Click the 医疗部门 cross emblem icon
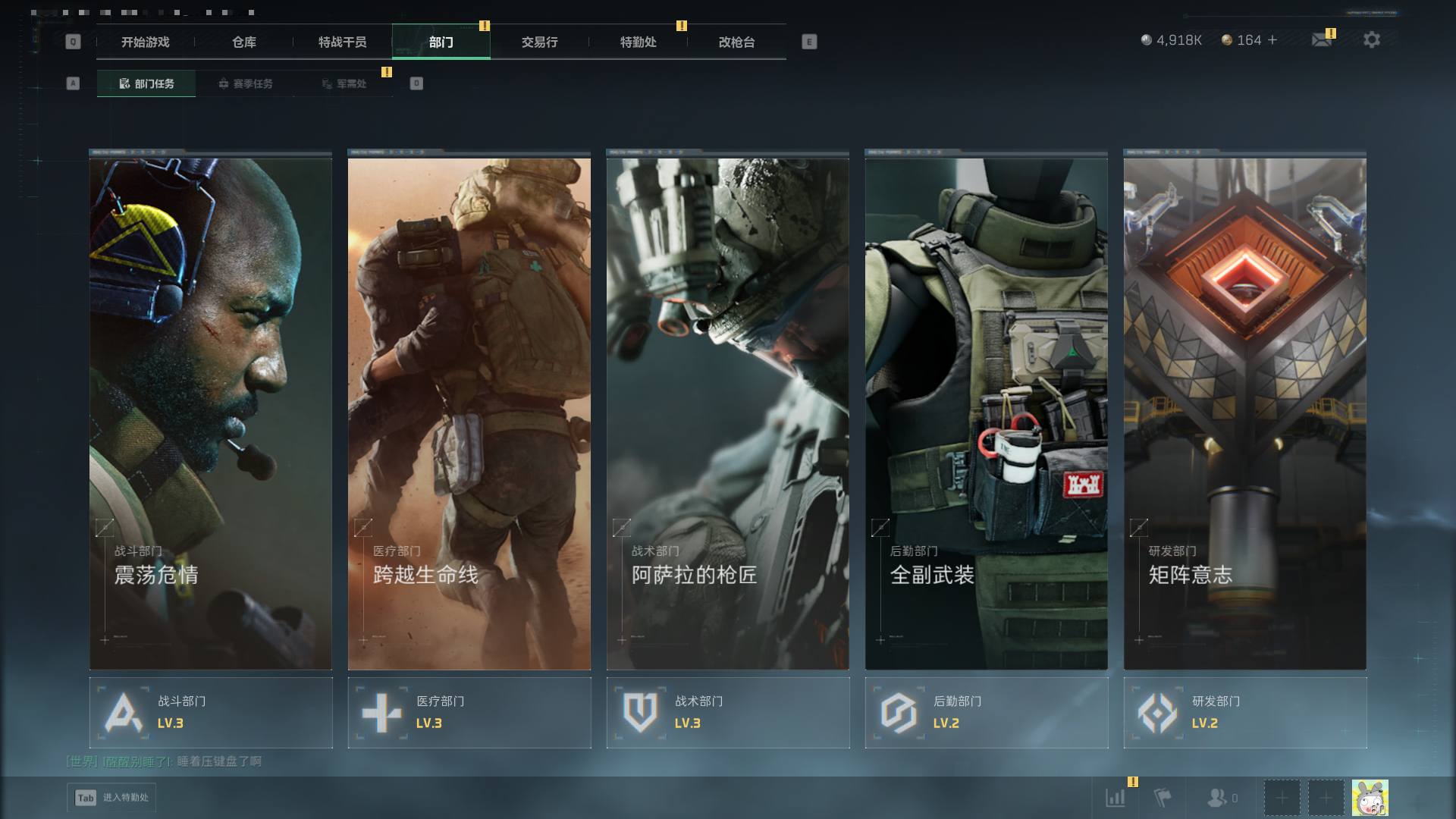Screen dimensions: 1456x819 coord(381,713)
